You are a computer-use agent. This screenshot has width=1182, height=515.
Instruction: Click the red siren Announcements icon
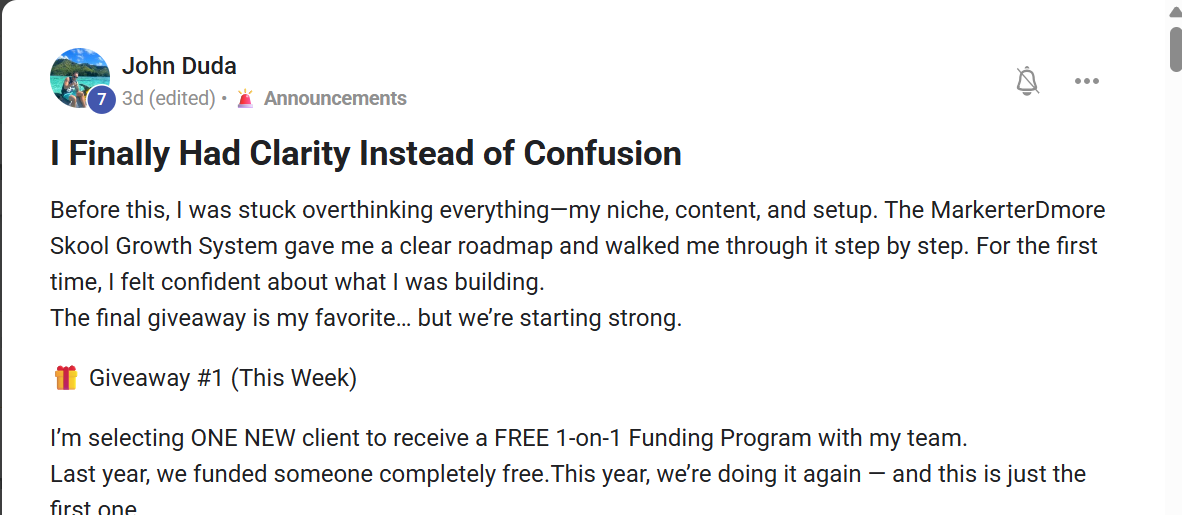tap(245, 98)
